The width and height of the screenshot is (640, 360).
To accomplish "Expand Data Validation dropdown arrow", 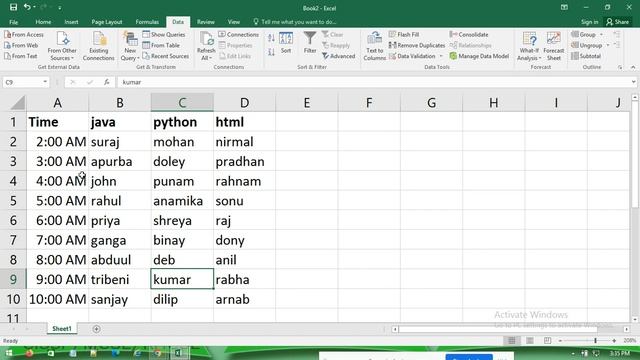I will 441,56.
